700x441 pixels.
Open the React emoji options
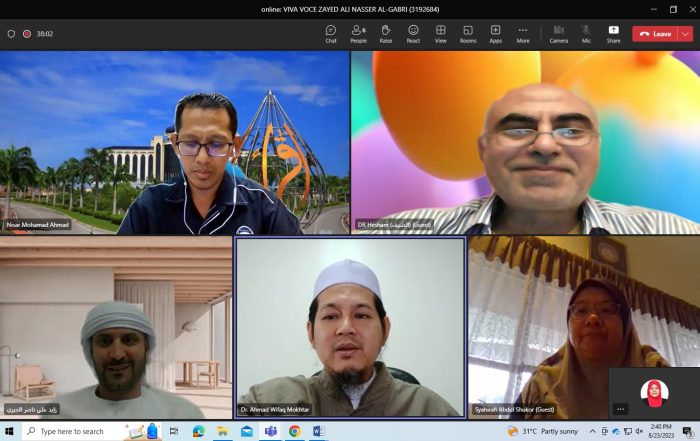413,33
